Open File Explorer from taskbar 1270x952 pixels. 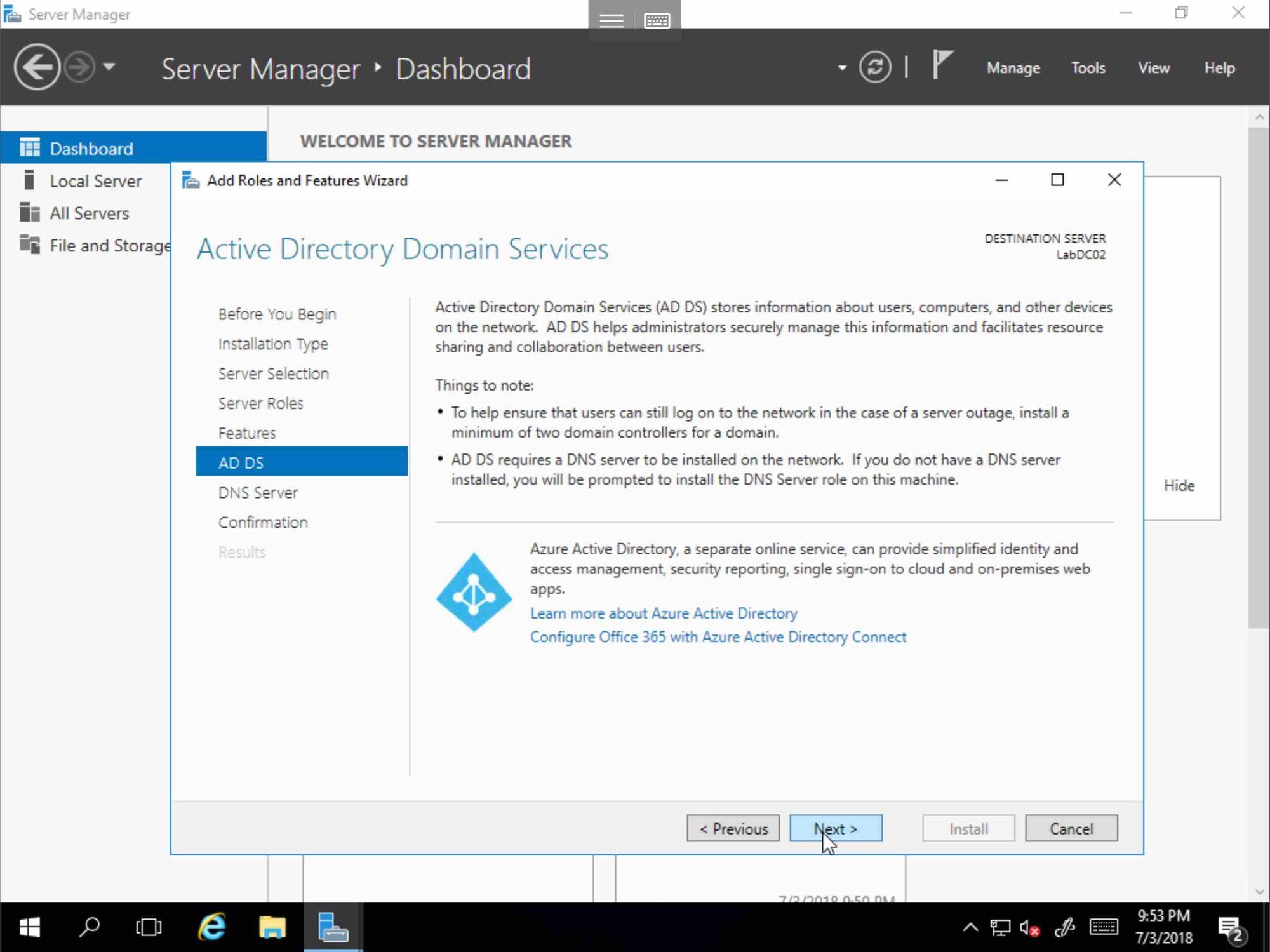pos(272,928)
